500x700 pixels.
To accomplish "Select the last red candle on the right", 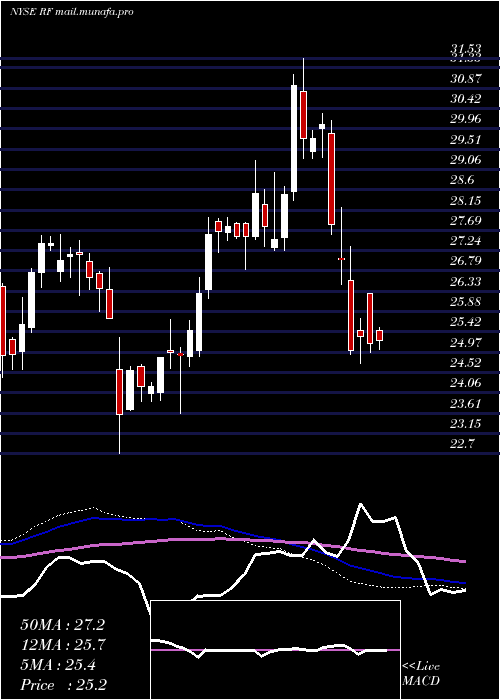I will 379,335.
